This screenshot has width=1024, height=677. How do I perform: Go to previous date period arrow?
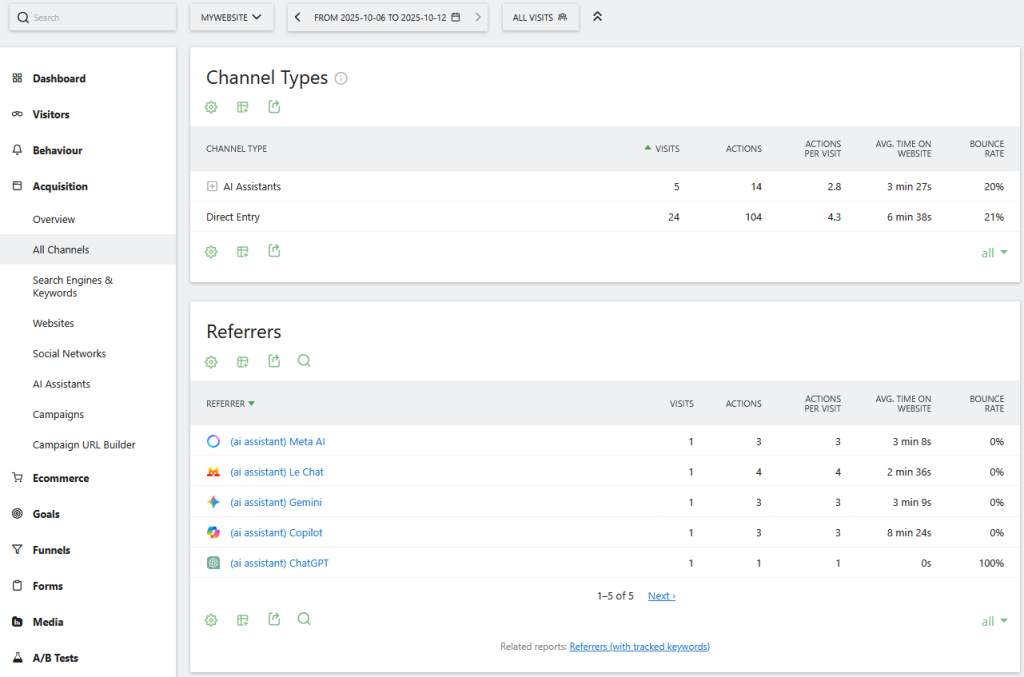pos(298,17)
